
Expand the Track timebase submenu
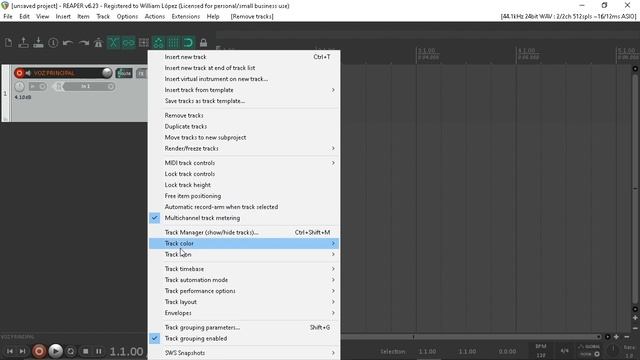pyautogui.click(x=244, y=269)
